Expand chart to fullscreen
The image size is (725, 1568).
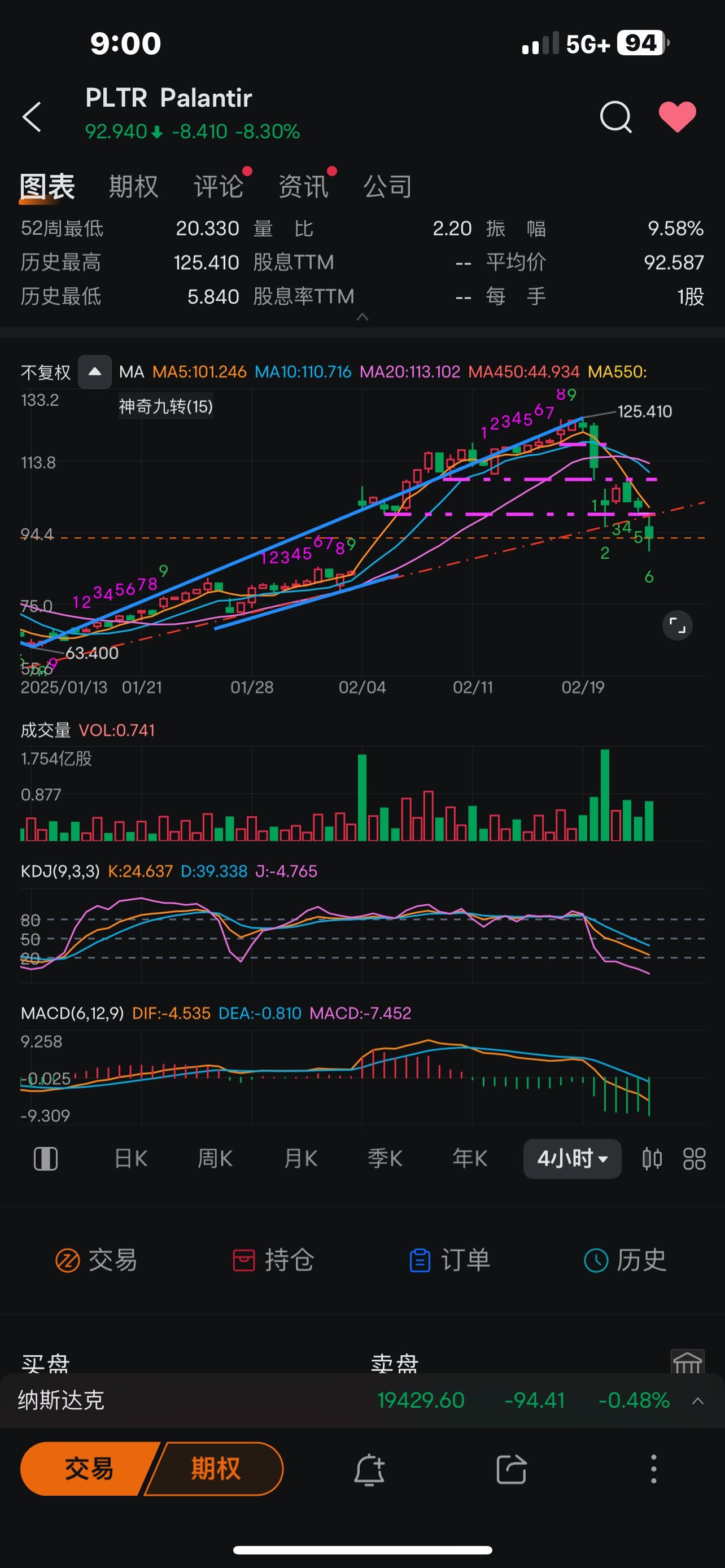pos(677,625)
